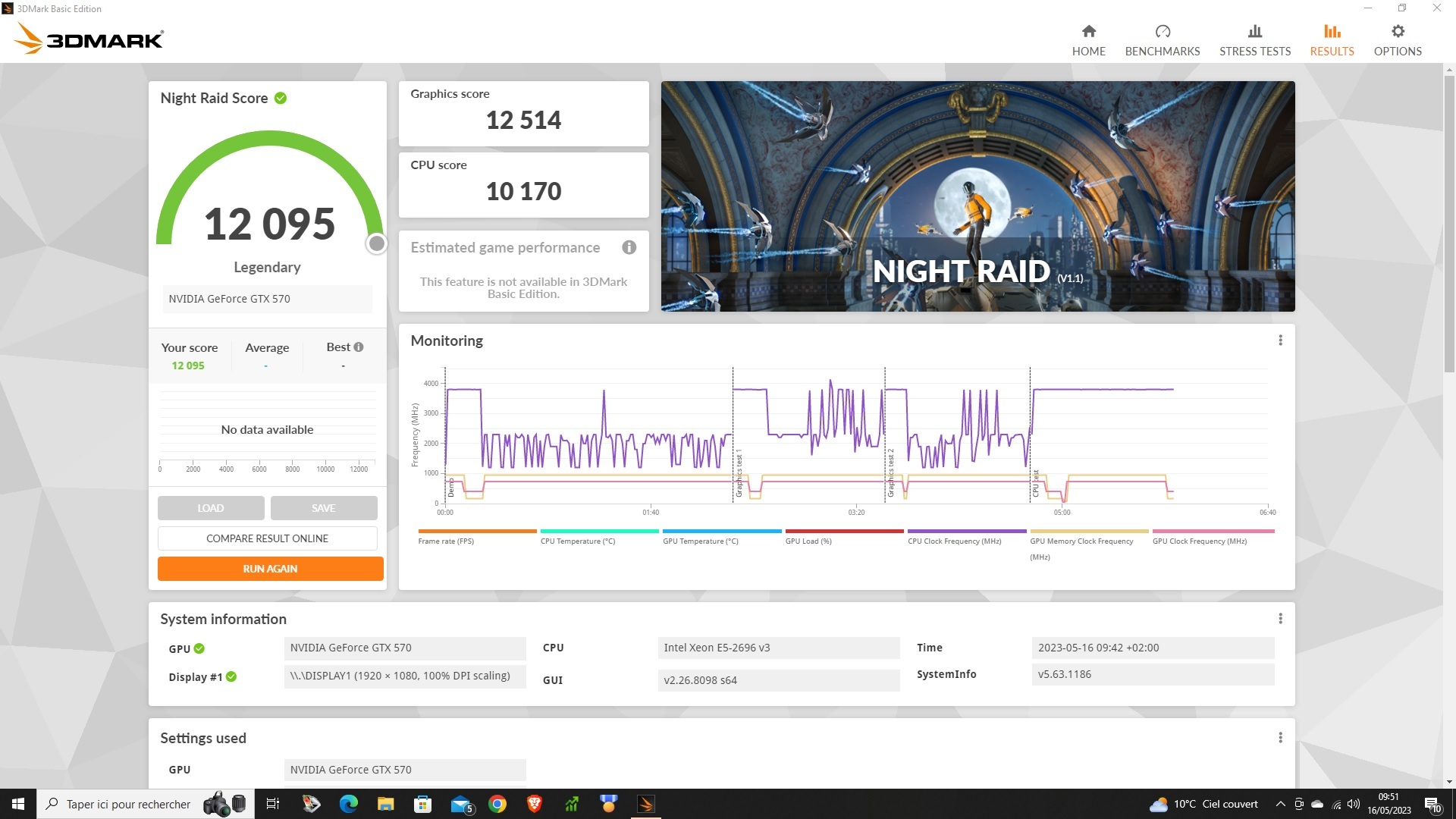Open the Benchmarks gauge icon
The width and height of the screenshot is (1456, 819).
pyautogui.click(x=1162, y=32)
